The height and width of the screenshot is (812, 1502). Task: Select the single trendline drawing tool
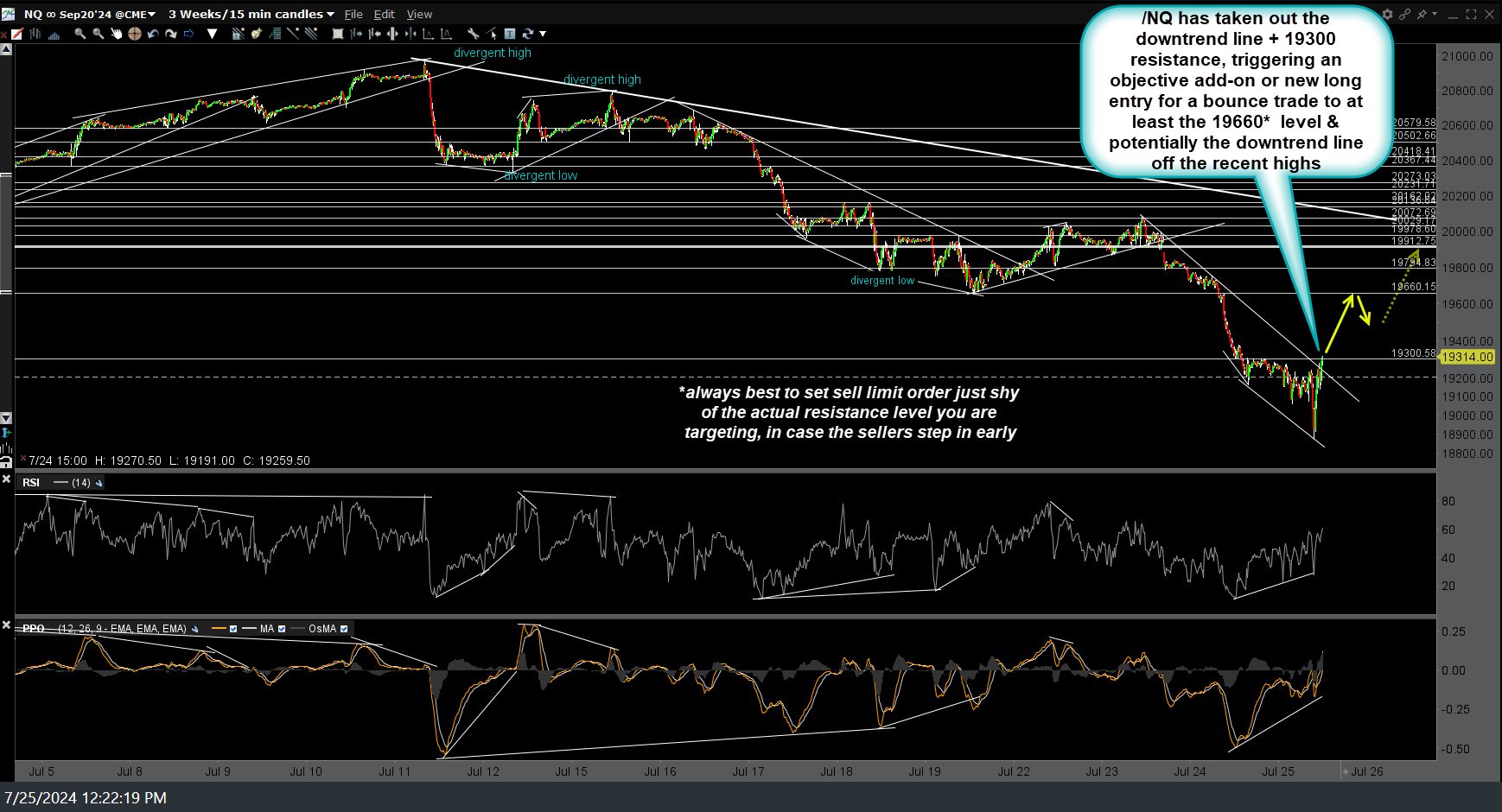(293, 34)
